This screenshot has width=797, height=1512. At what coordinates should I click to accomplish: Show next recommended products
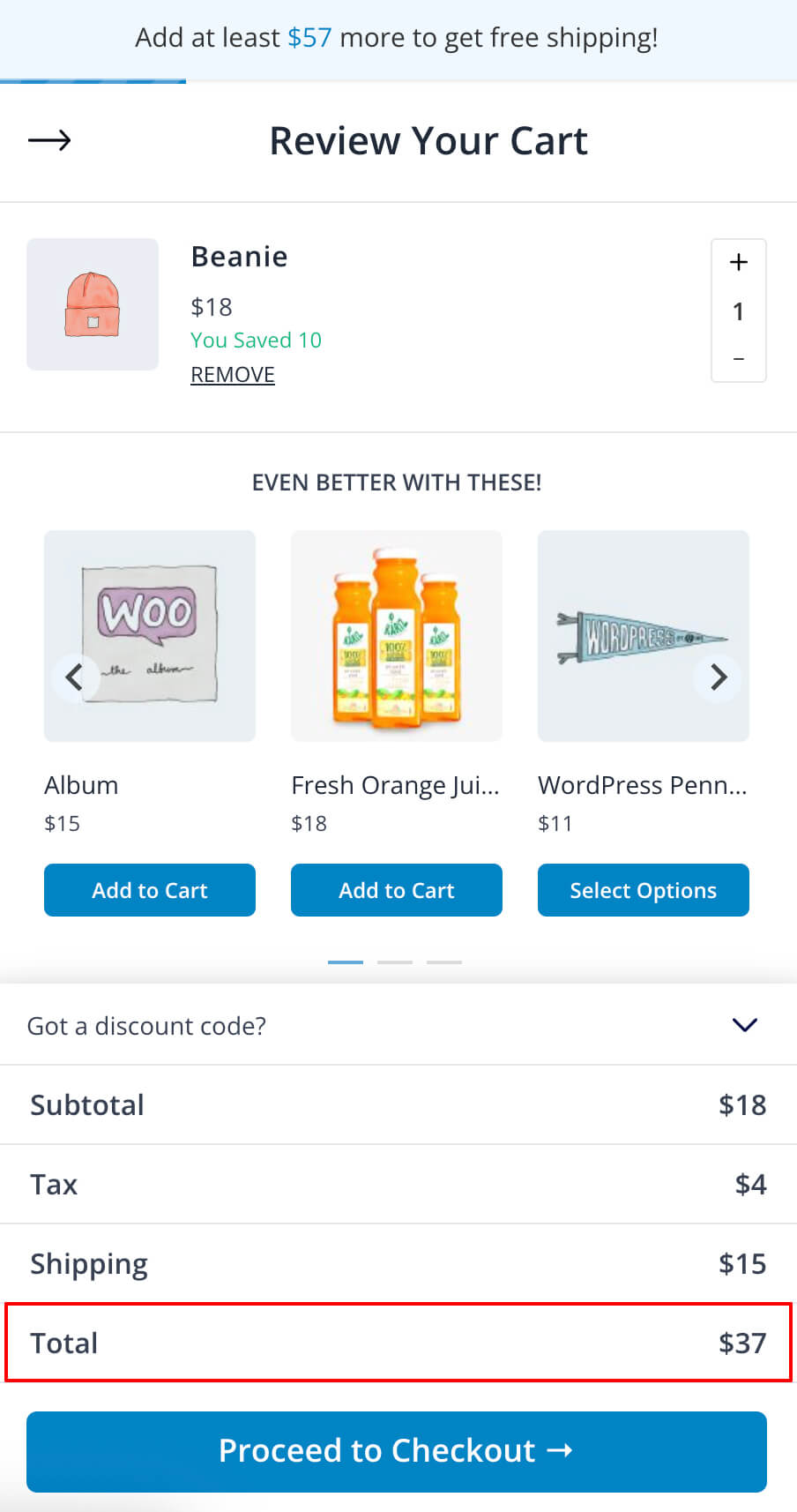pos(719,677)
